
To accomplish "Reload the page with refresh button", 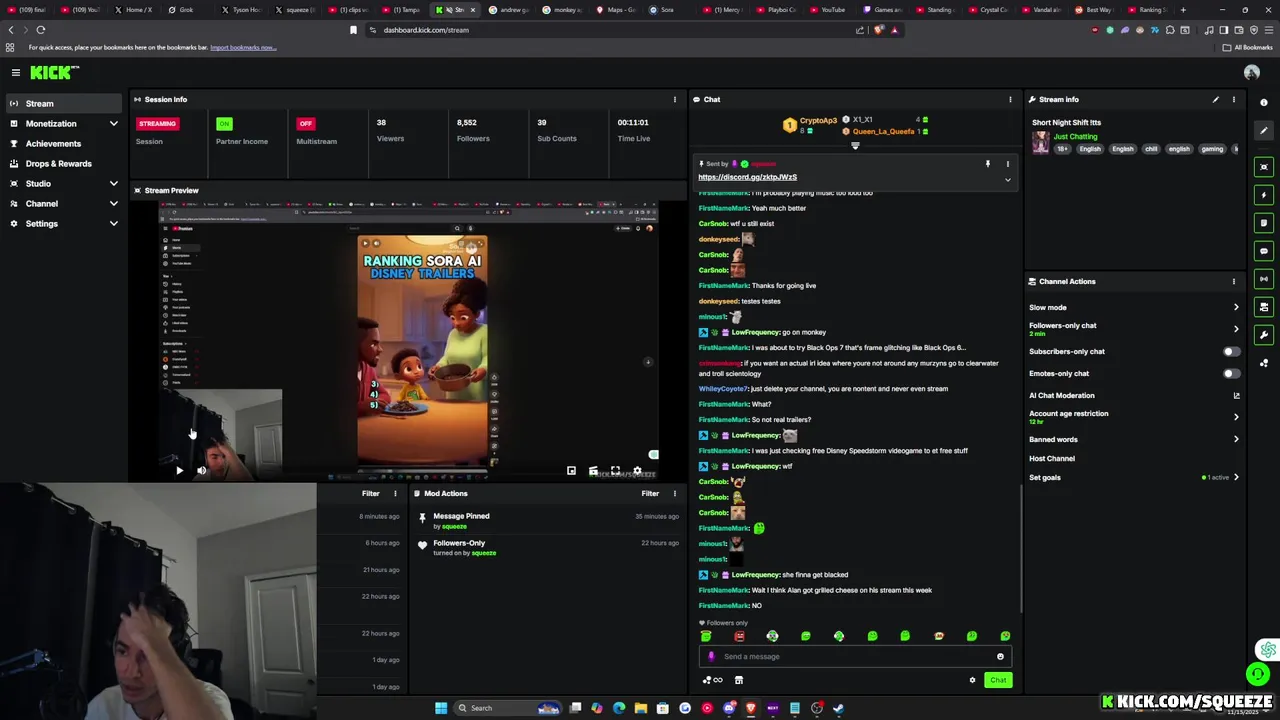I will tap(40, 30).
